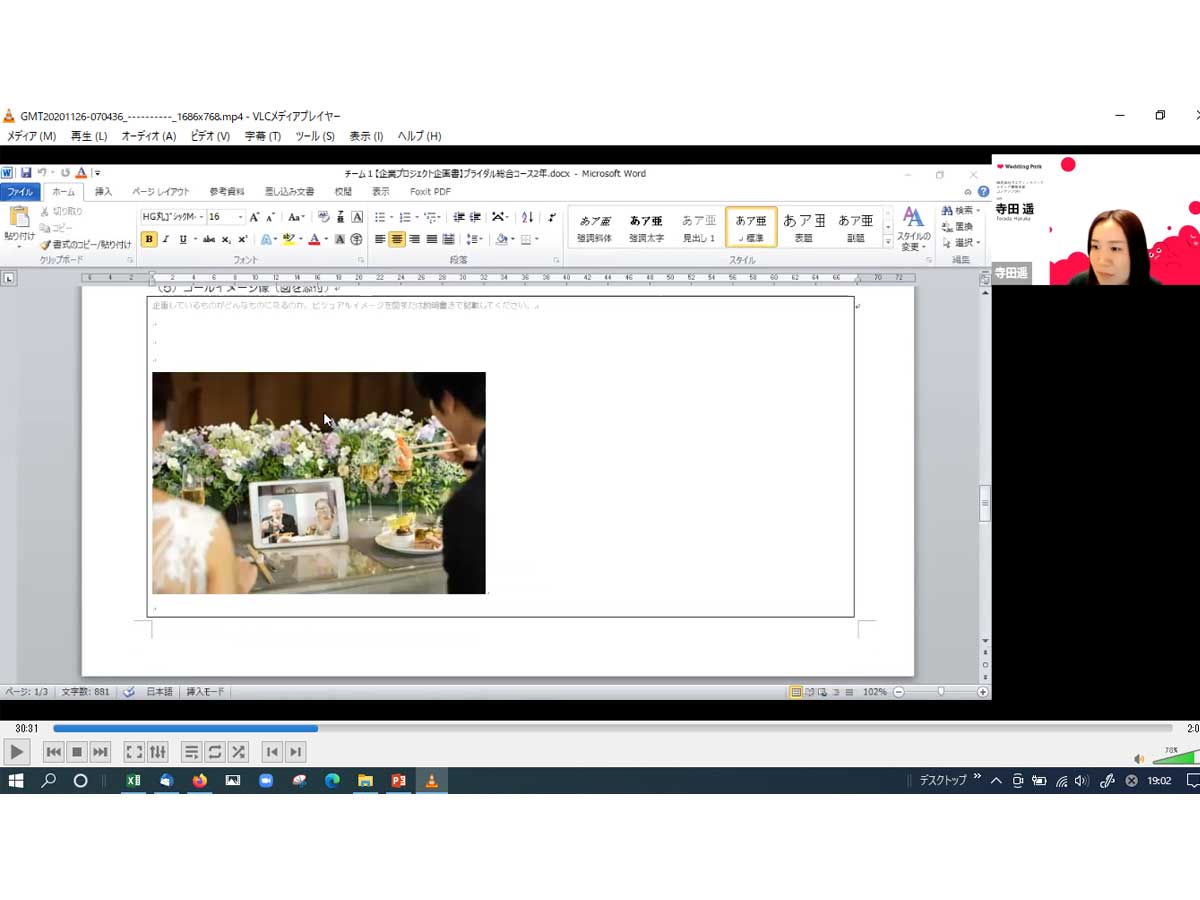This screenshot has height=900, width=1200.
Task: Skip to next media in VLC playlist
Action: (x=100, y=752)
